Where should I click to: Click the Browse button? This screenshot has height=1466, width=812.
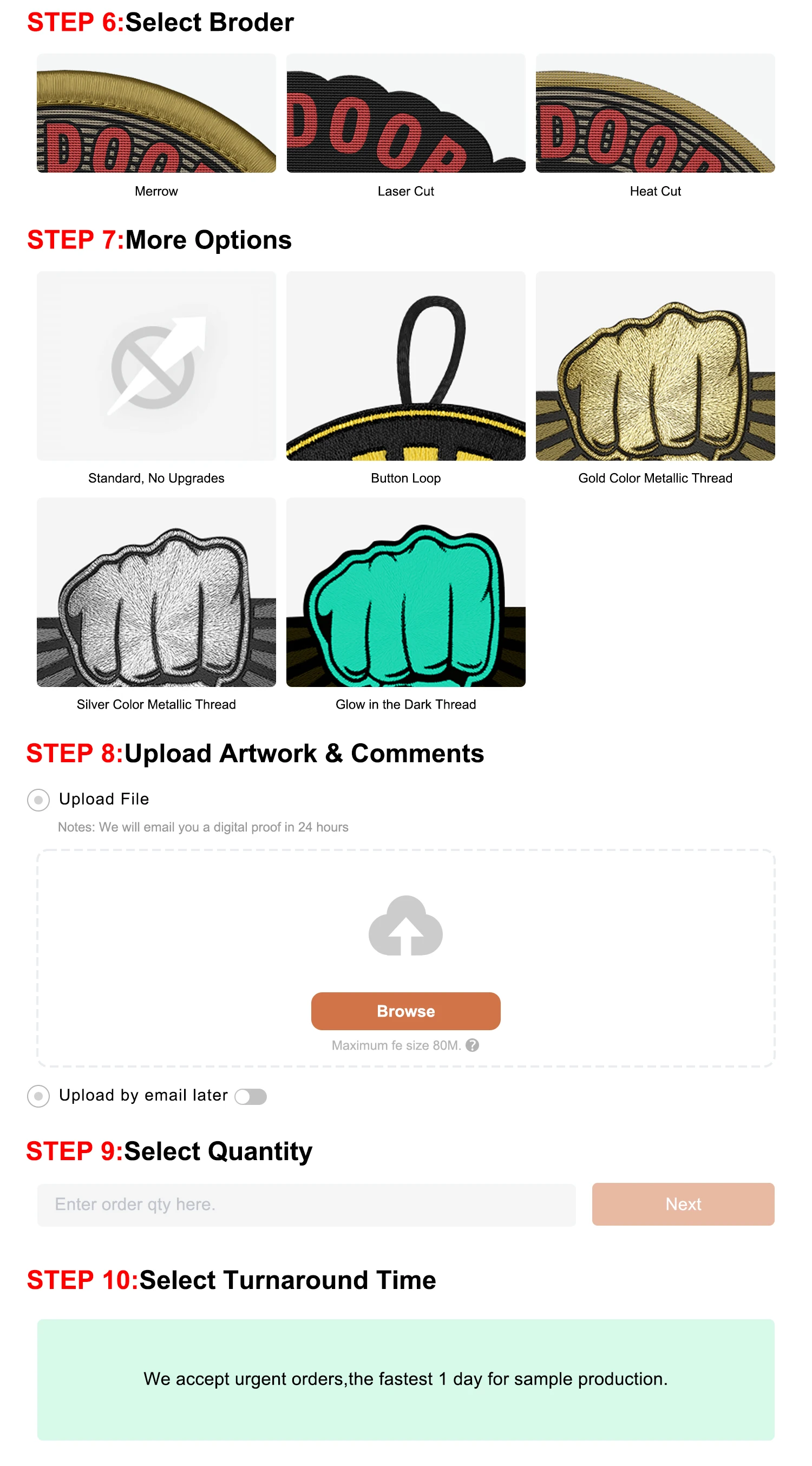405,1011
